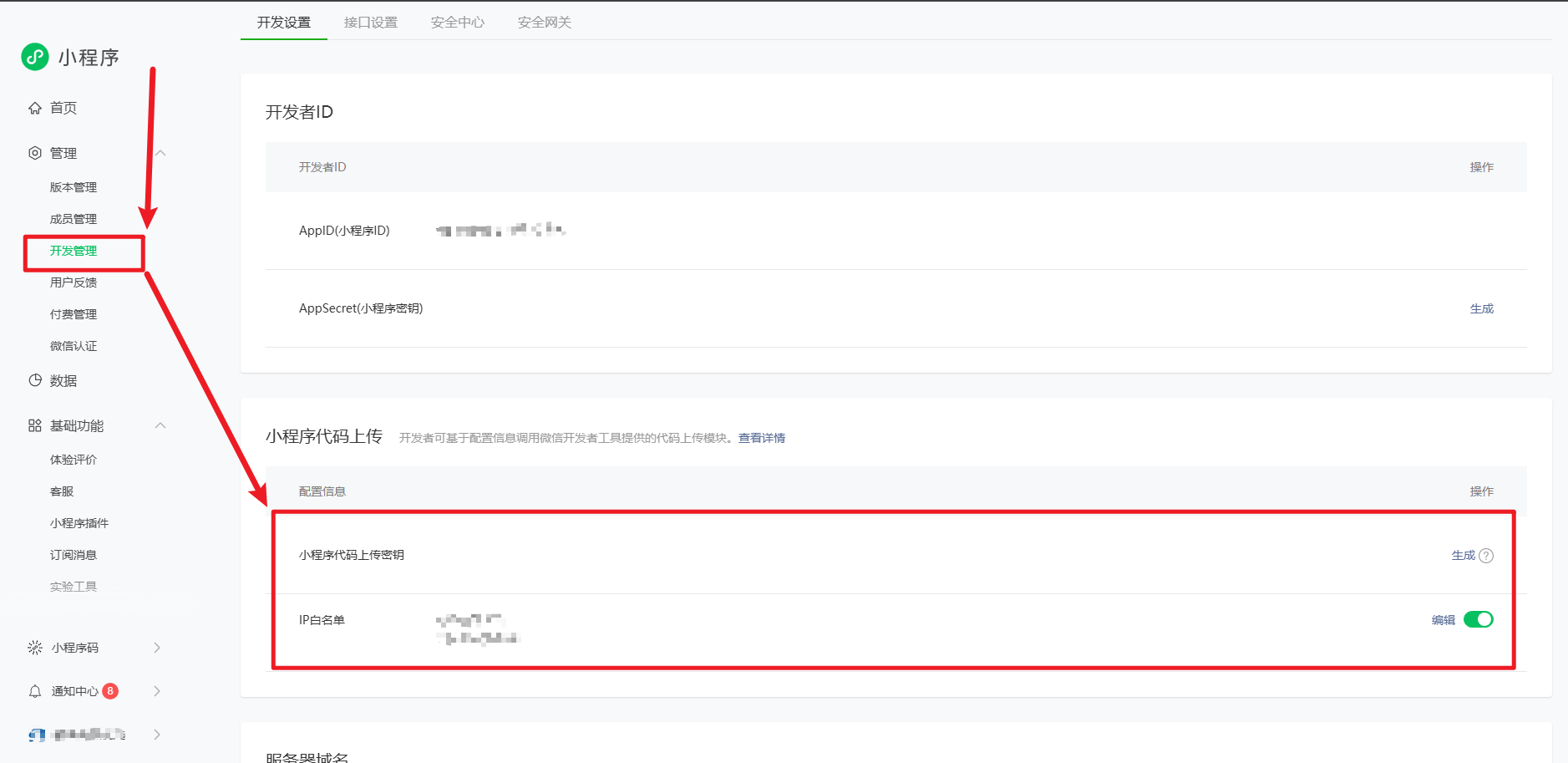The width and height of the screenshot is (1568, 763).
Task: Click the 开发者ID section heading
Action: pos(299,112)
